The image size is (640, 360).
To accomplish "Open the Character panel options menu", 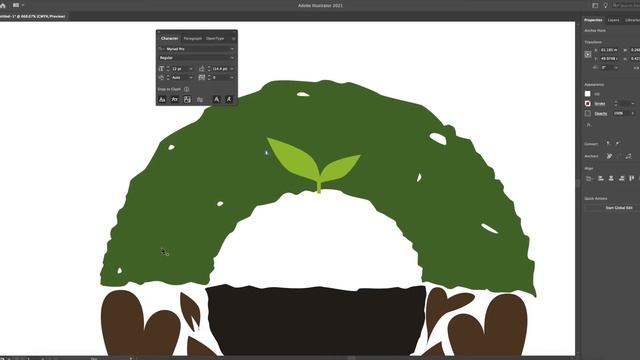I will (233, 38).
